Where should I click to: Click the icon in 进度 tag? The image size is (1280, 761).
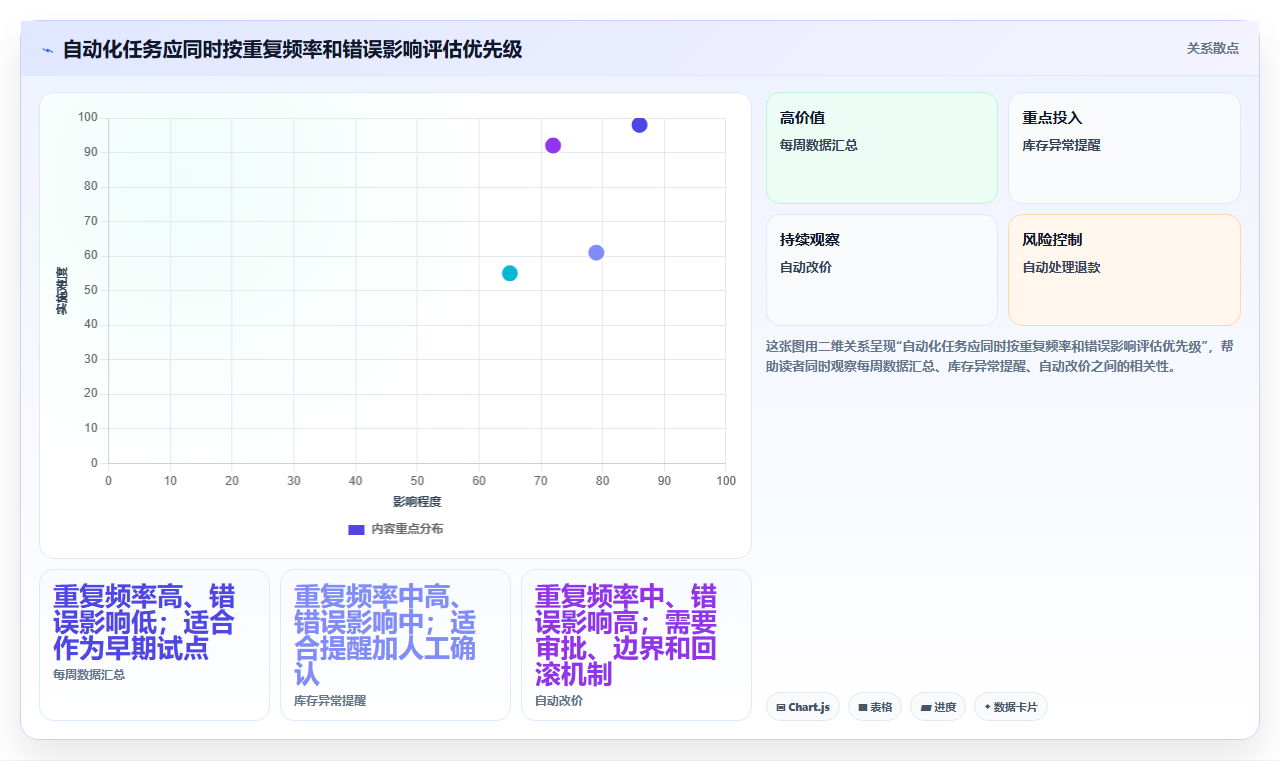pyautogui.click(x=926, y=708)
